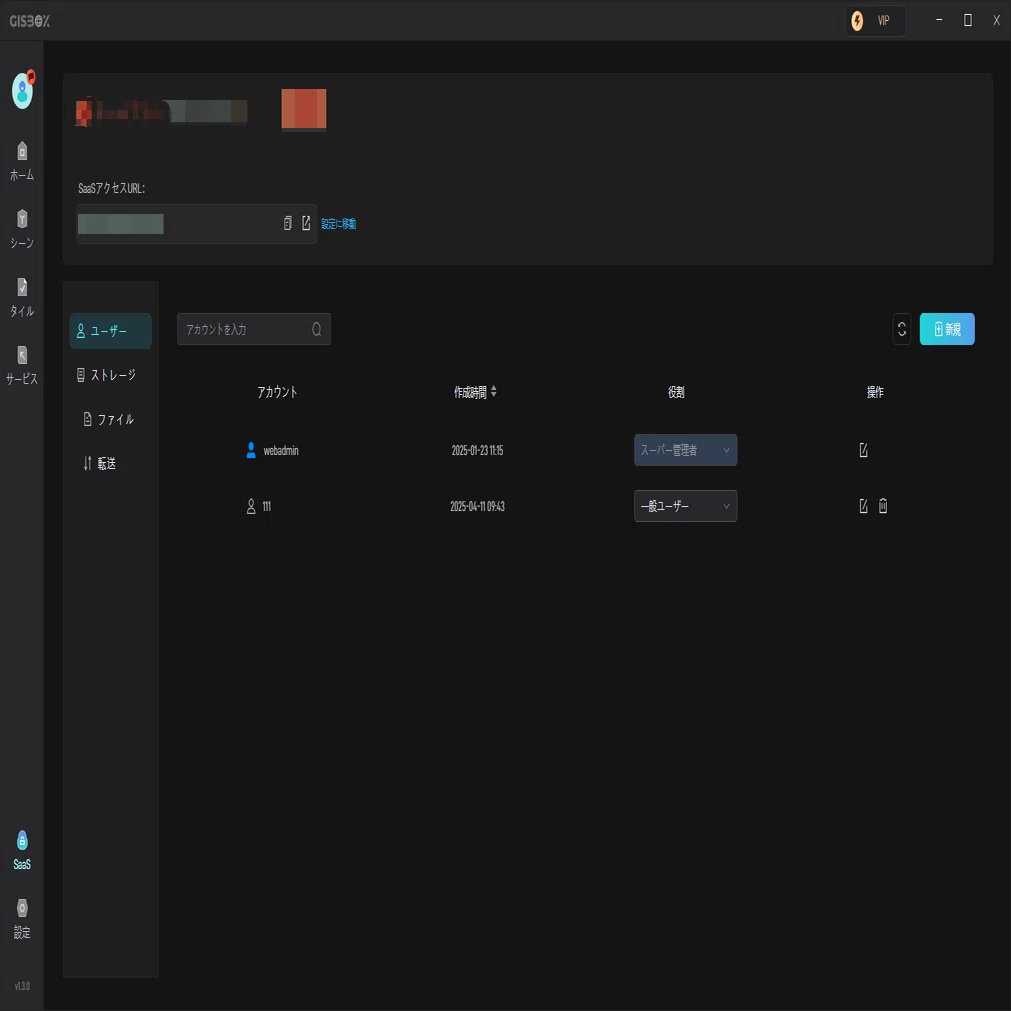Focus the アカウントを入力 search field
Screen dimensions: 1011x1011
(254, 329)
